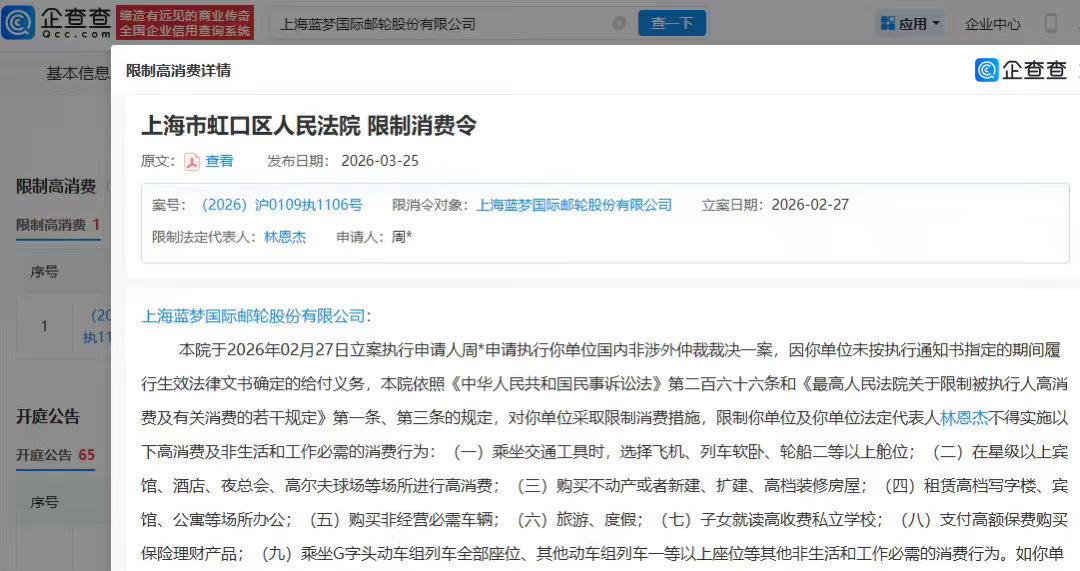The width and height of the screenshot is (1080, 571).
Task: Click the 限制高消费 section heading in background
Action: pyautogui.click(x=56, y=187)
